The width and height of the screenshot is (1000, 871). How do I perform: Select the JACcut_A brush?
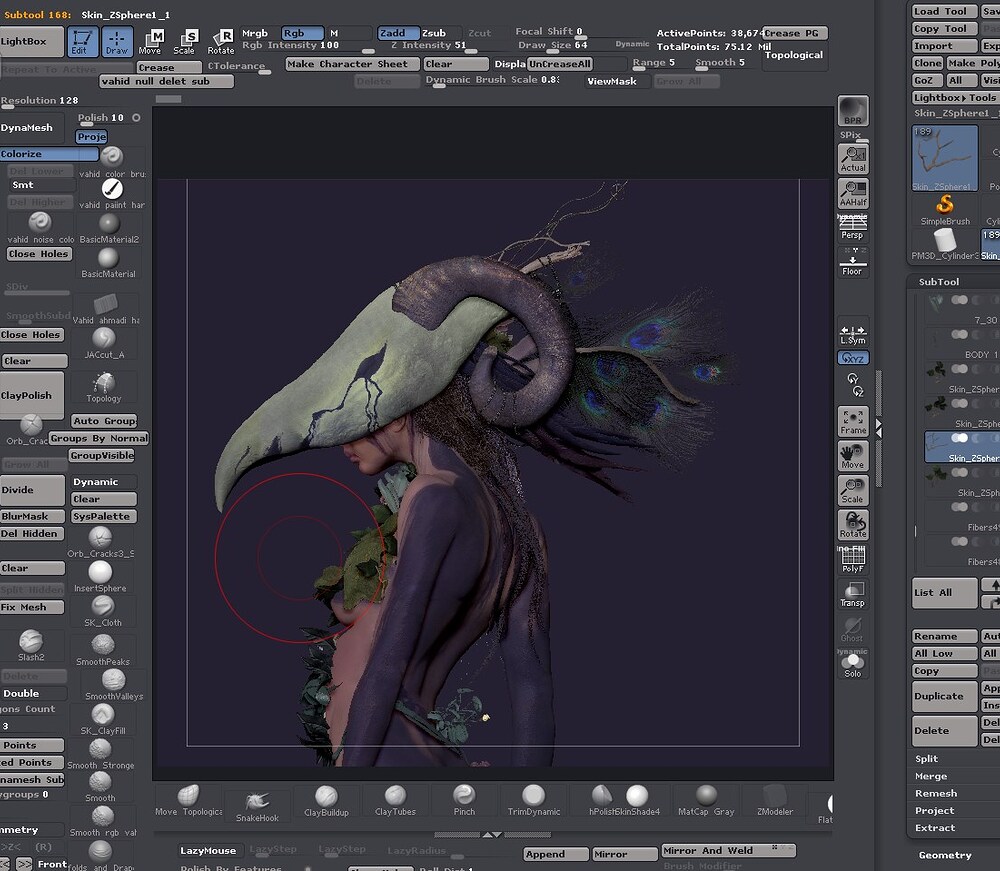click(x=104, y=343)
